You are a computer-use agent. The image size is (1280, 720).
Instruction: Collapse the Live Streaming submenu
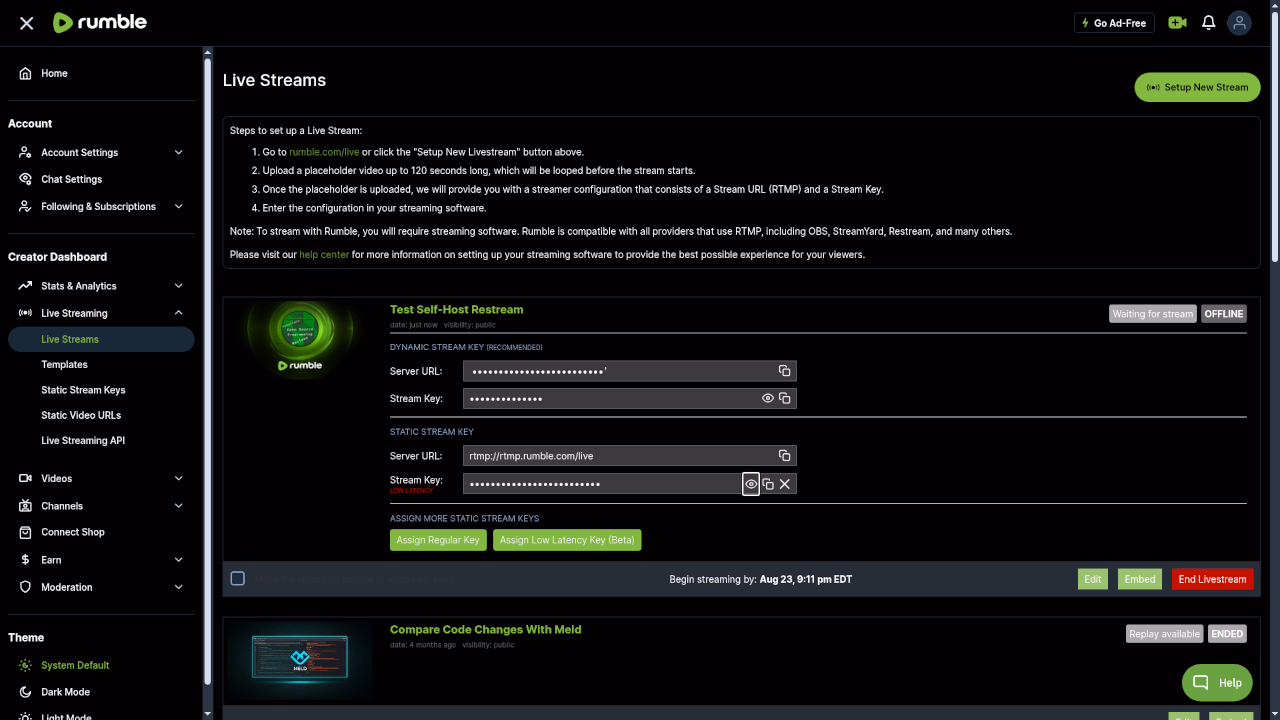(x=179, y=313)
